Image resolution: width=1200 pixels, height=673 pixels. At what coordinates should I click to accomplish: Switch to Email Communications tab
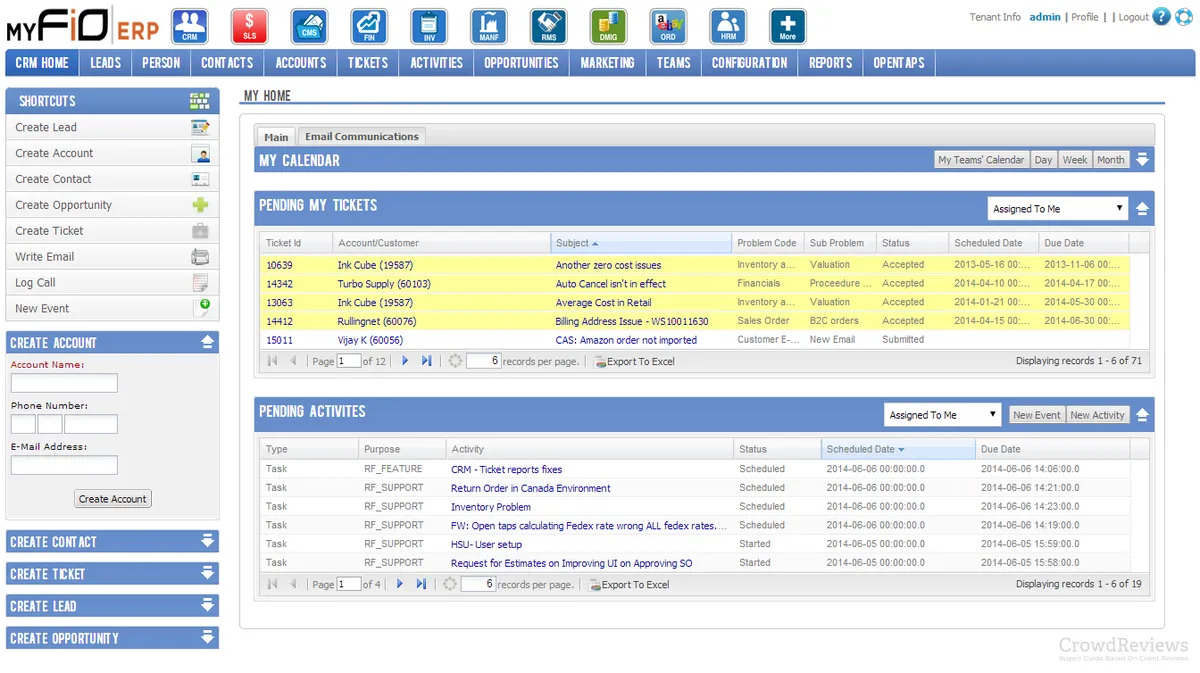pyautogui.click(x=361, y=137)
